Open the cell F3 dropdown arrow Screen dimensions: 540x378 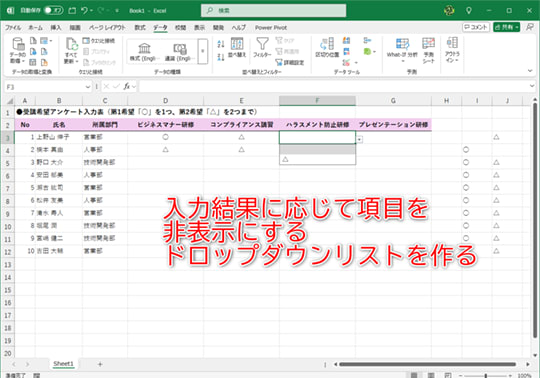(x=359, y=139)
